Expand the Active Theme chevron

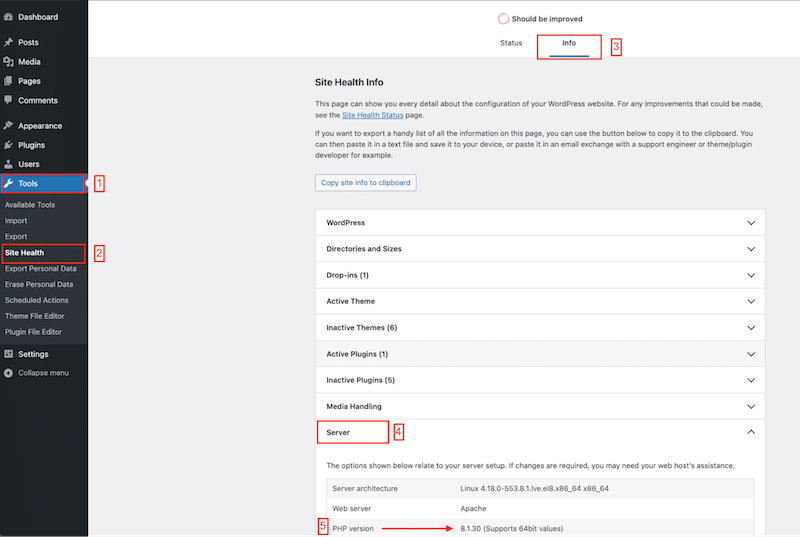(x=751, y=301)
